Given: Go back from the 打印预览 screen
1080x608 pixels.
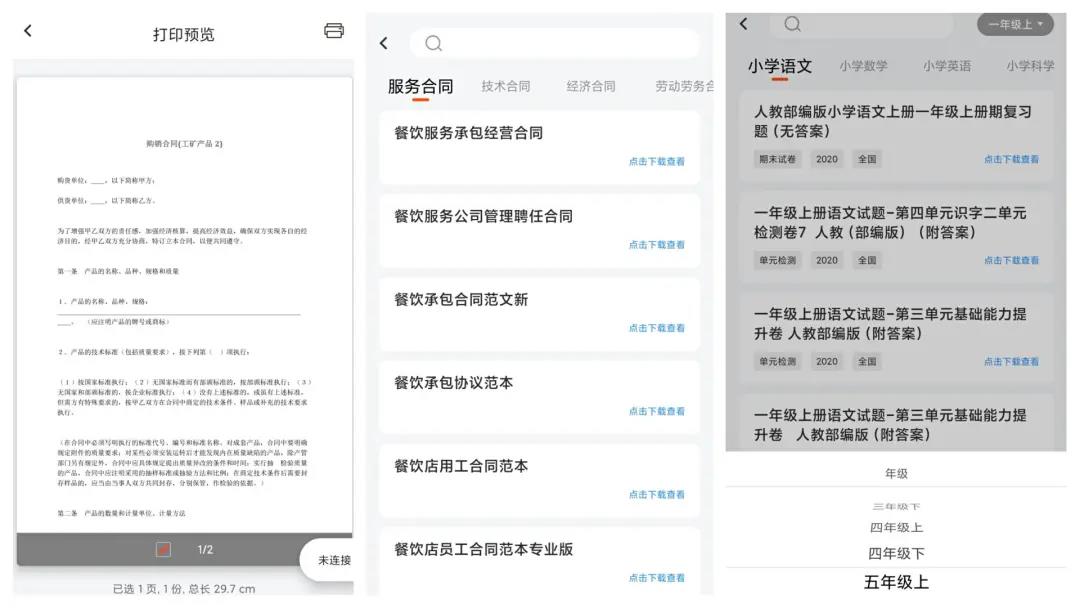Looking at the screenshot, I should point(28,31).
